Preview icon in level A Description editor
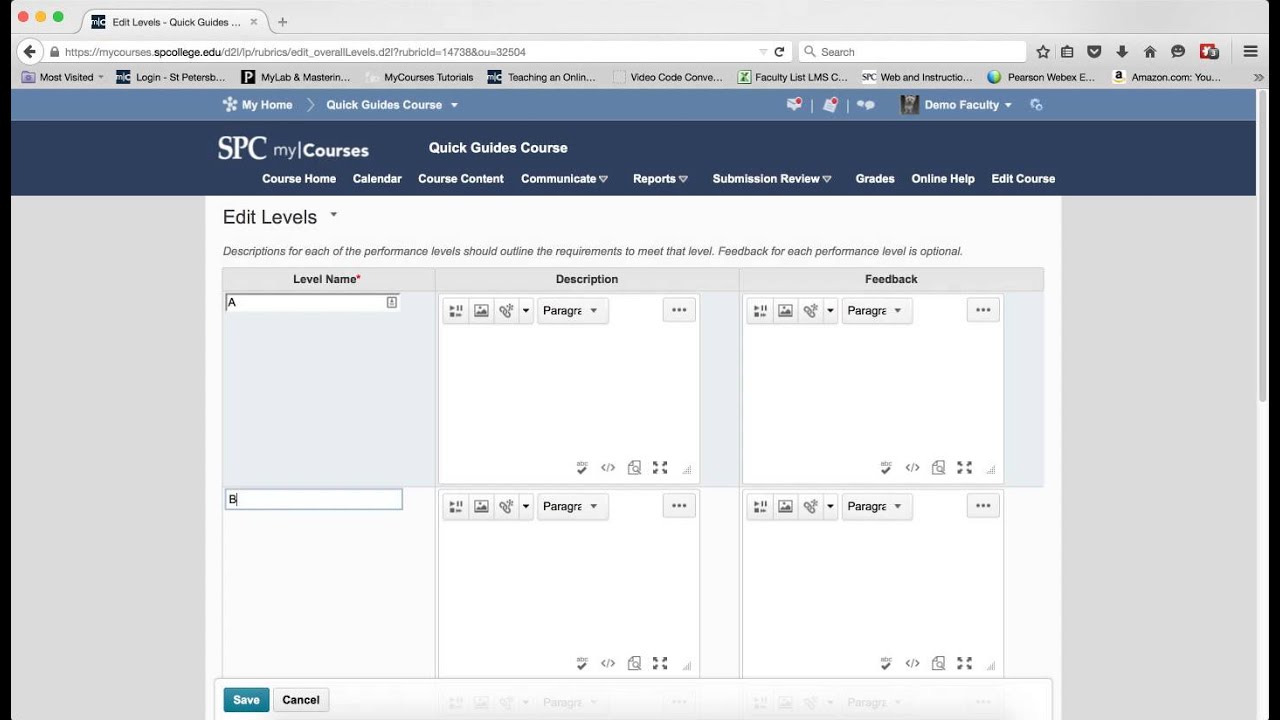Screen dimensions: 1280x720 634,467
